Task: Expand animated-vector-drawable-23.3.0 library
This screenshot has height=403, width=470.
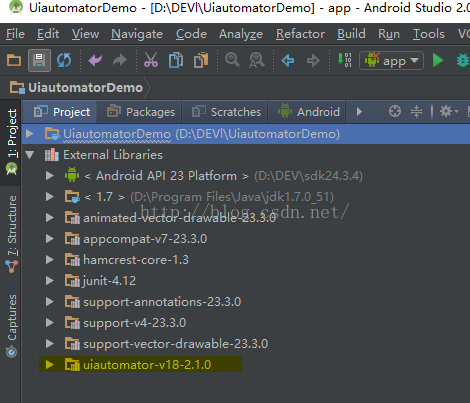Action: point(50,218)
